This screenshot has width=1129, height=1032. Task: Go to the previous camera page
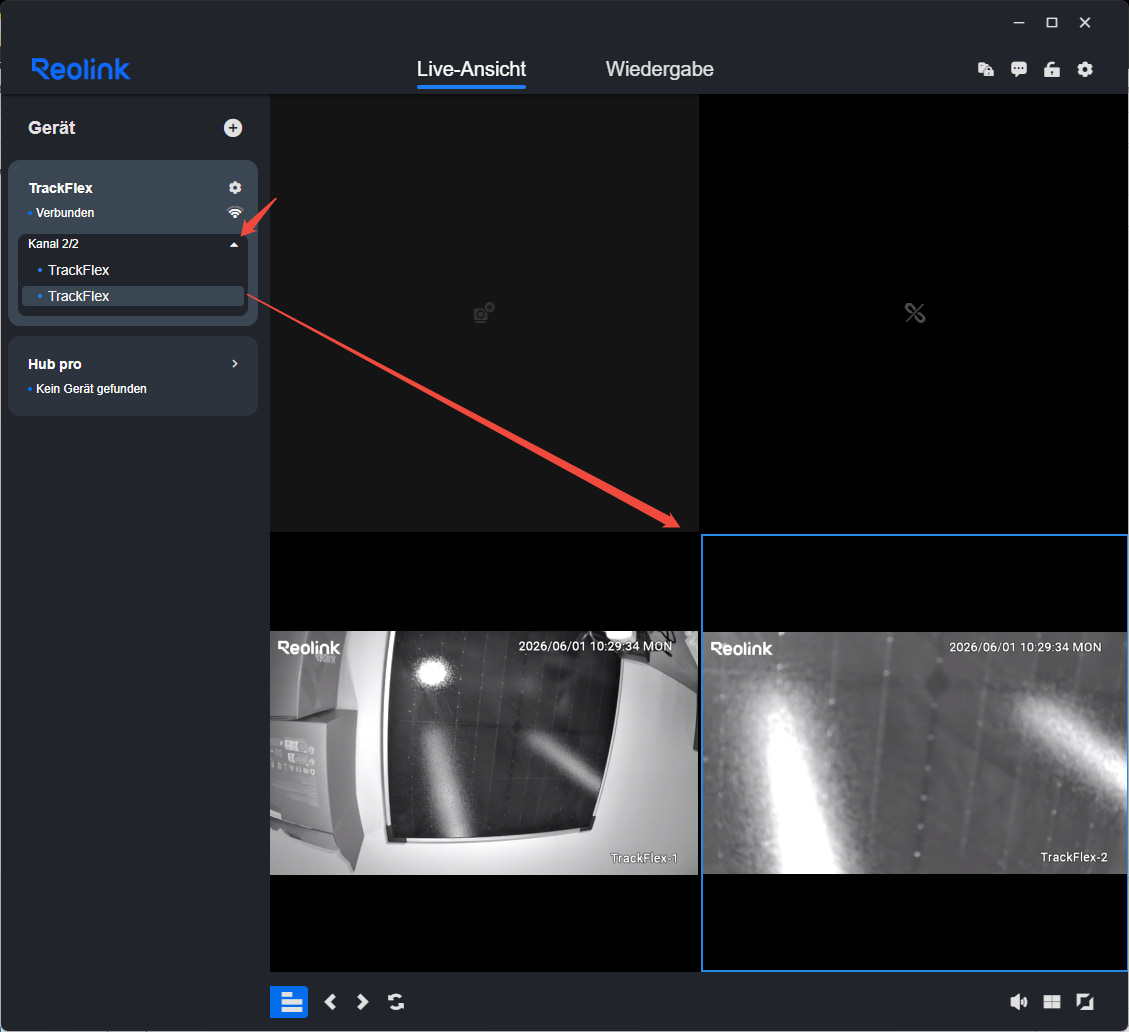click(330, 1002)
